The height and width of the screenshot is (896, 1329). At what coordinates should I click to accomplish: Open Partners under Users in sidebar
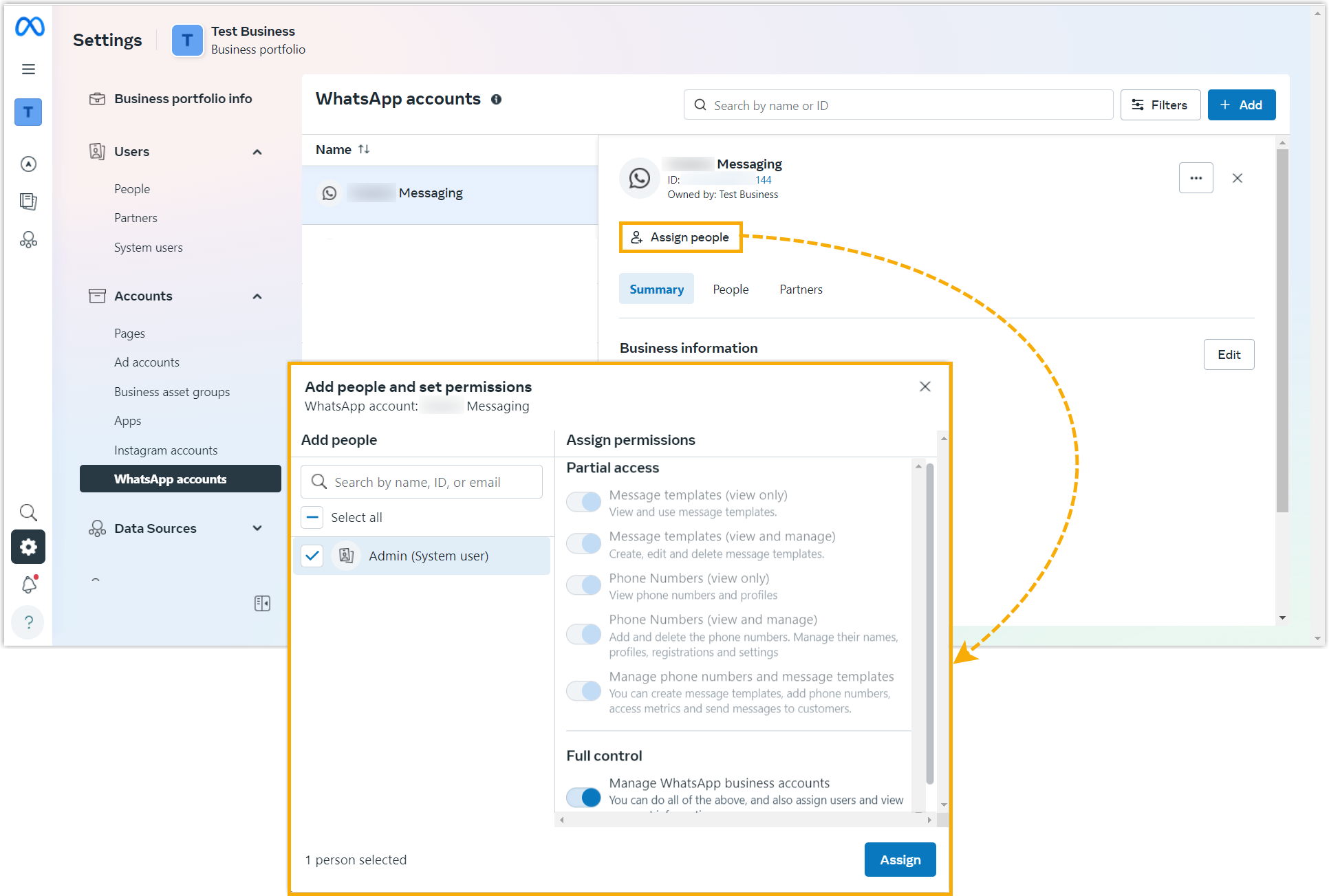tap(136, 218)
